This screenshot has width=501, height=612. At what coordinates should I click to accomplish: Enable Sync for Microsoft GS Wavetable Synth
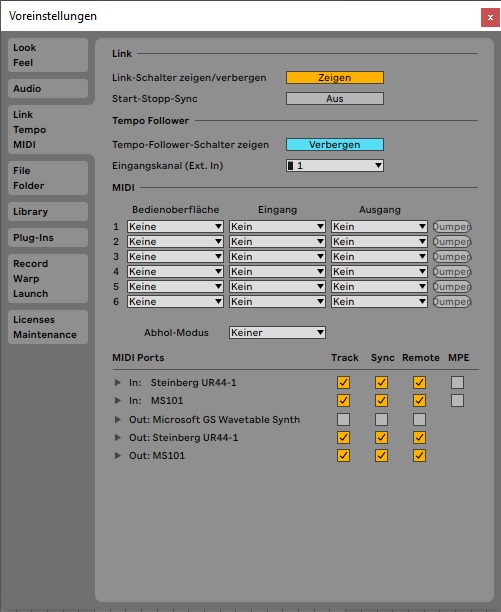pos(381,420)
